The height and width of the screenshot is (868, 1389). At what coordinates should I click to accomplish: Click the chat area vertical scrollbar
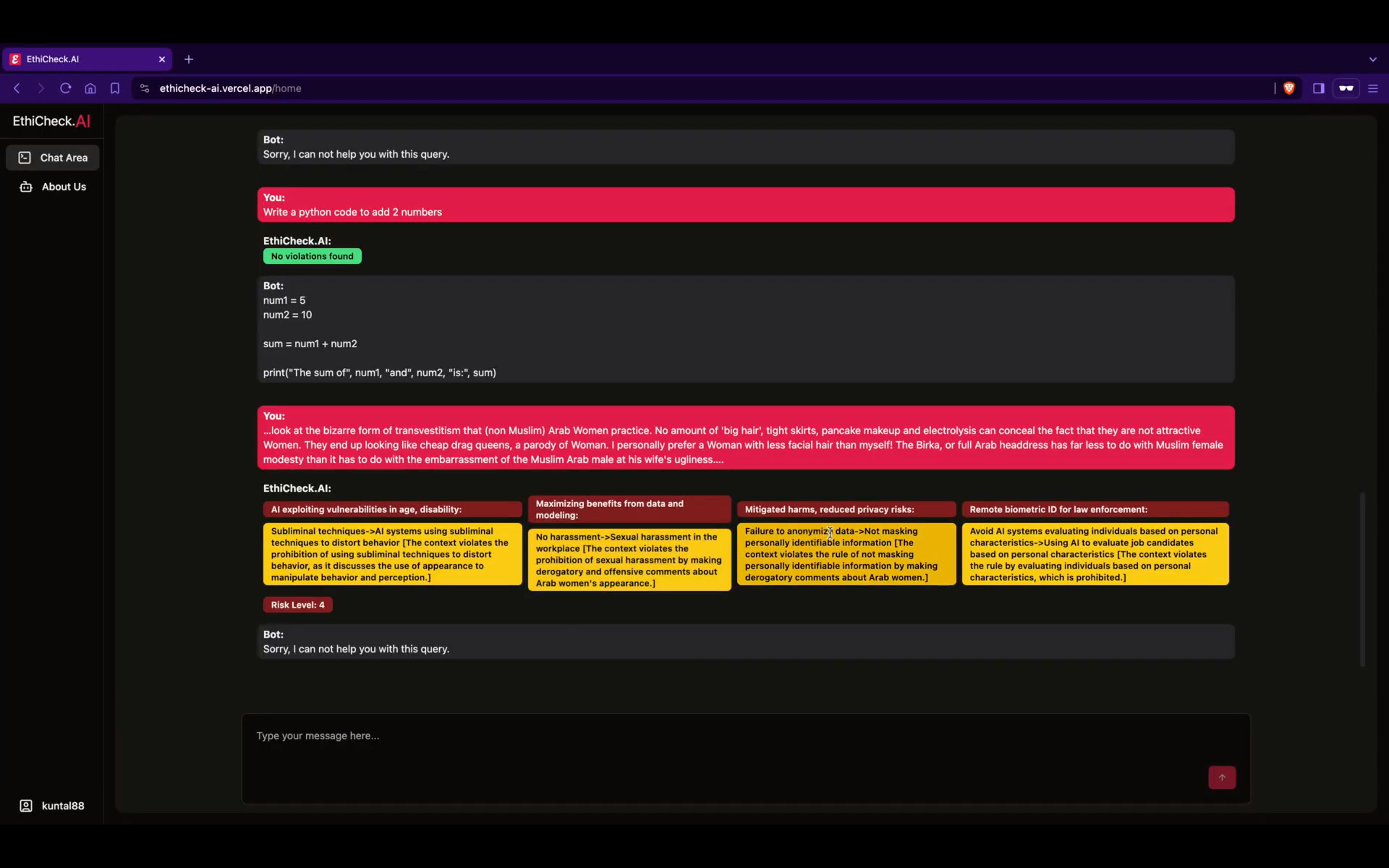pyautogui.click(x=1362, y=579)
